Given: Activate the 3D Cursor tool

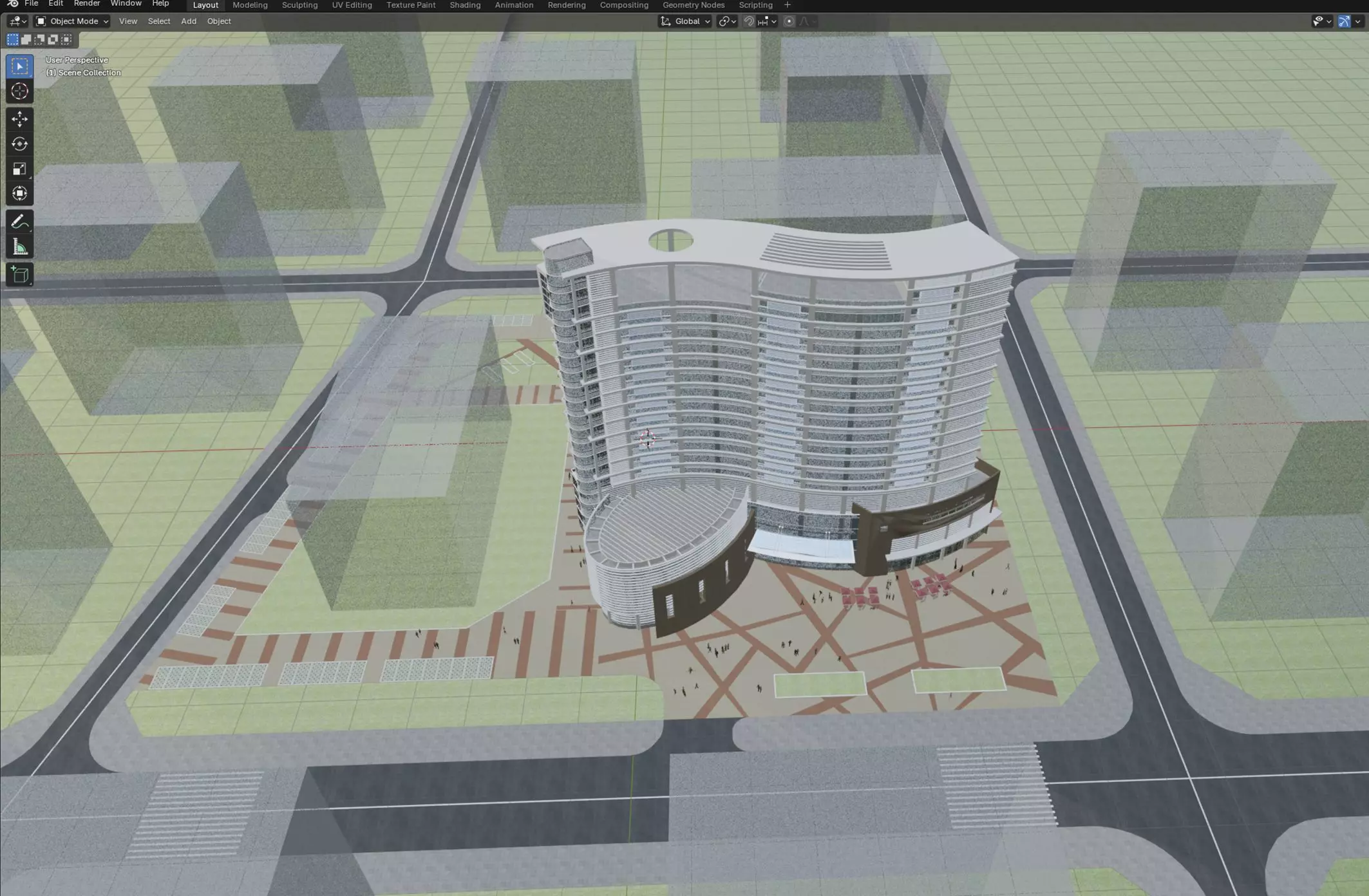Looking at the screenshot, I should point(19,91).
